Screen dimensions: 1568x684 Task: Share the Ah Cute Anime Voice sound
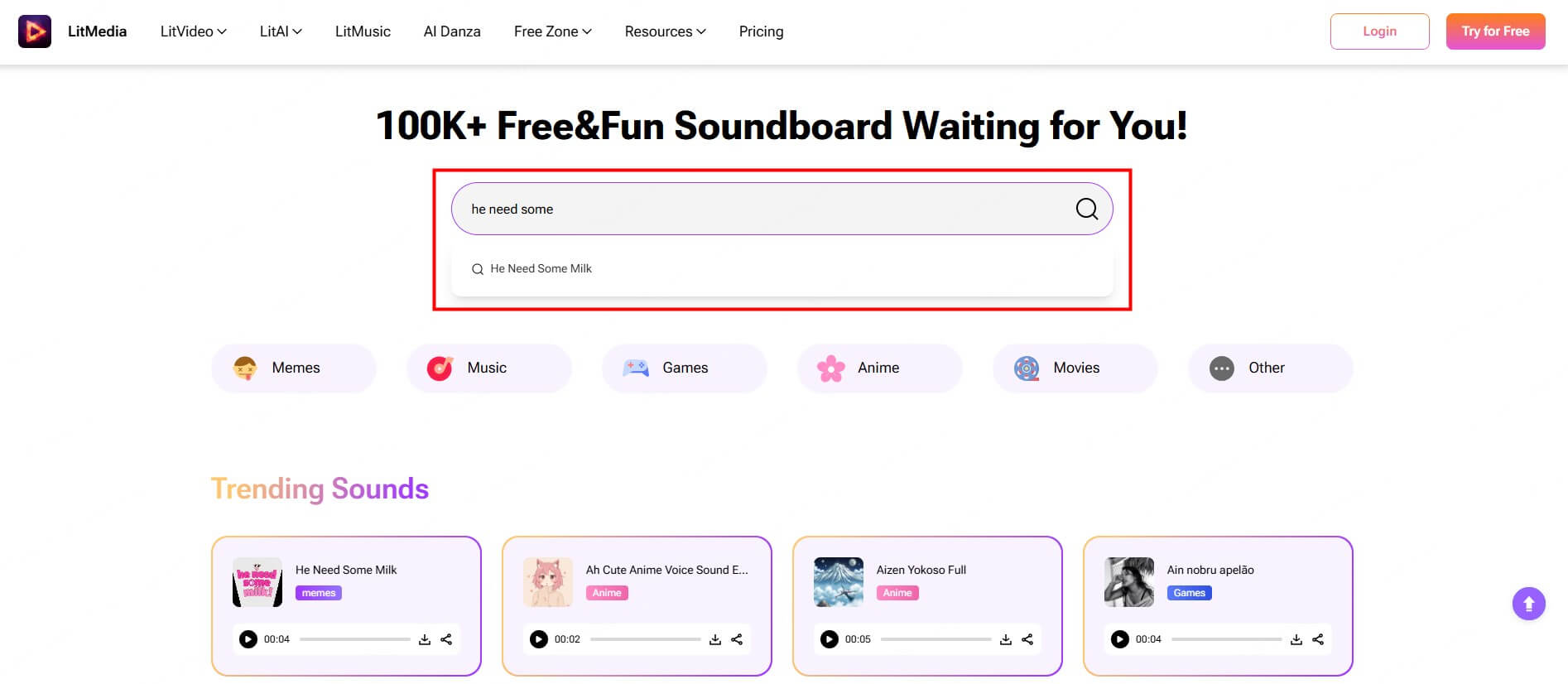[737, 639]
